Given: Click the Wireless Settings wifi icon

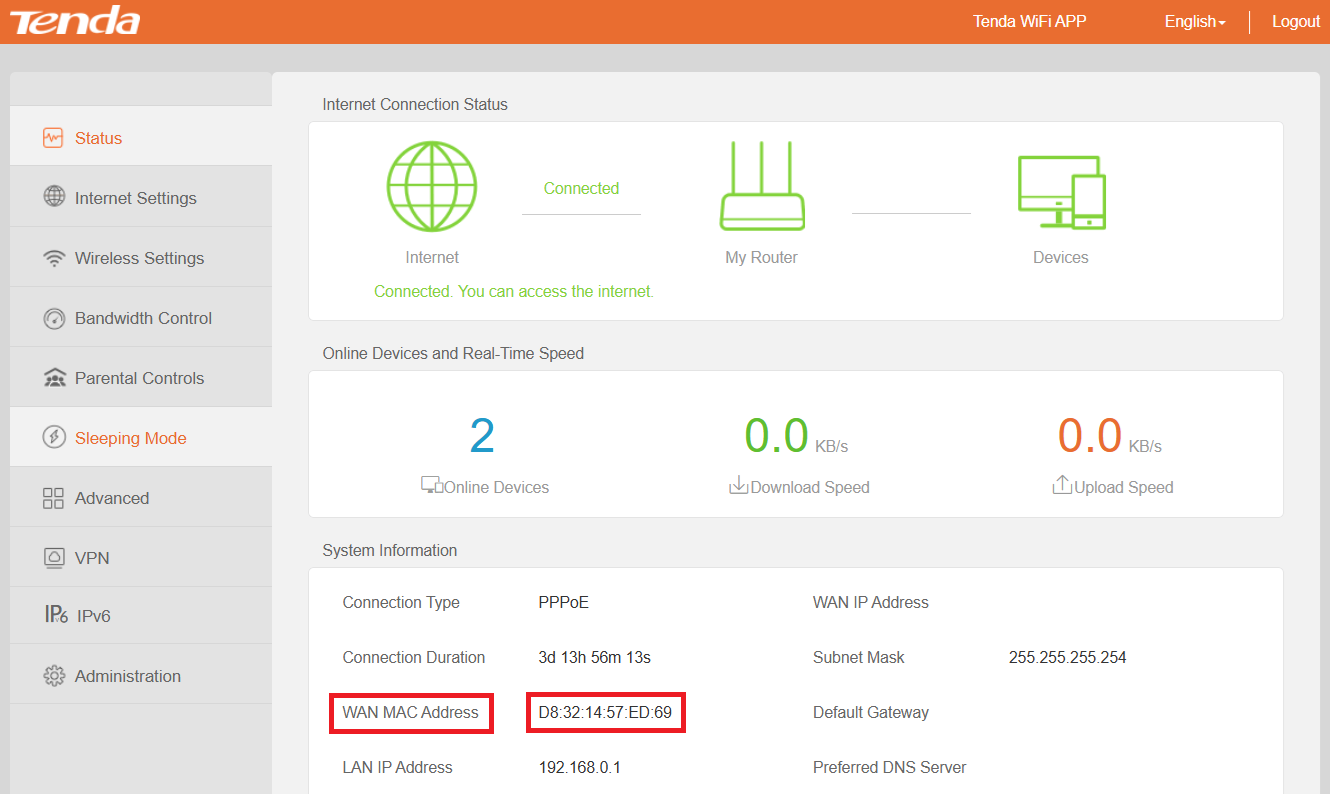Looking at the screenshot, I should coord(54,259).
